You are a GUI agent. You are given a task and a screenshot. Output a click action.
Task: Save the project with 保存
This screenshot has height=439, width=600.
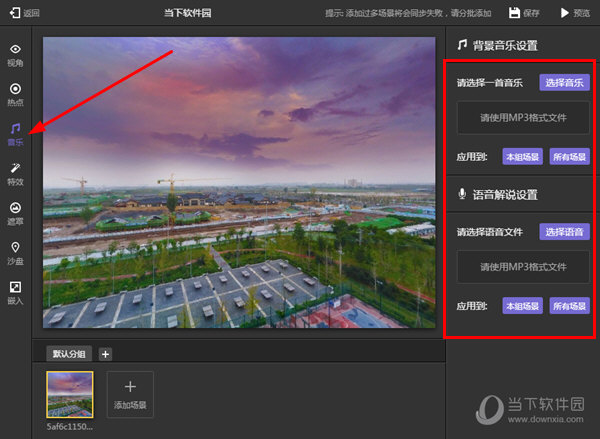point(524,13)
